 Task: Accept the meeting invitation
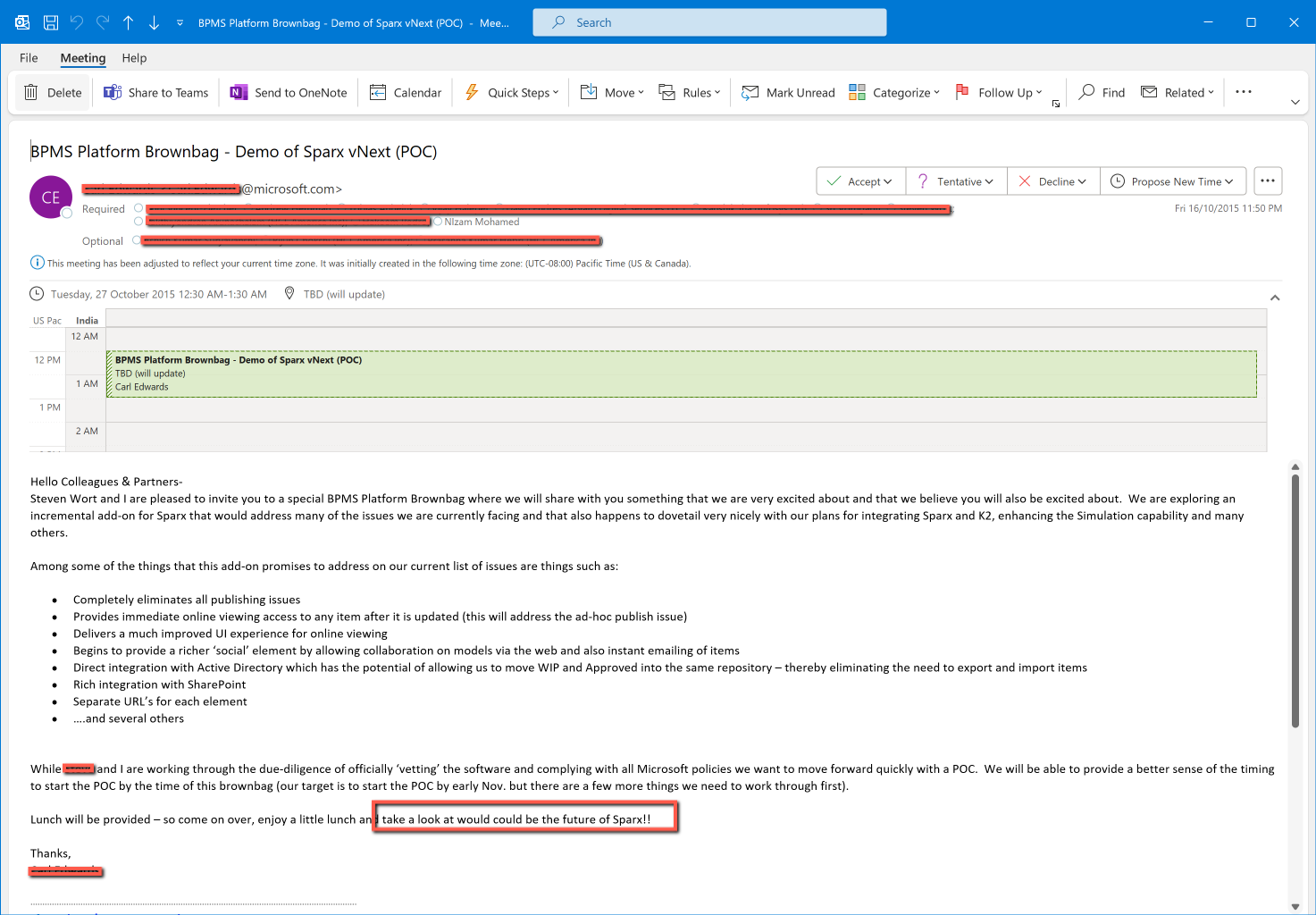860,181
